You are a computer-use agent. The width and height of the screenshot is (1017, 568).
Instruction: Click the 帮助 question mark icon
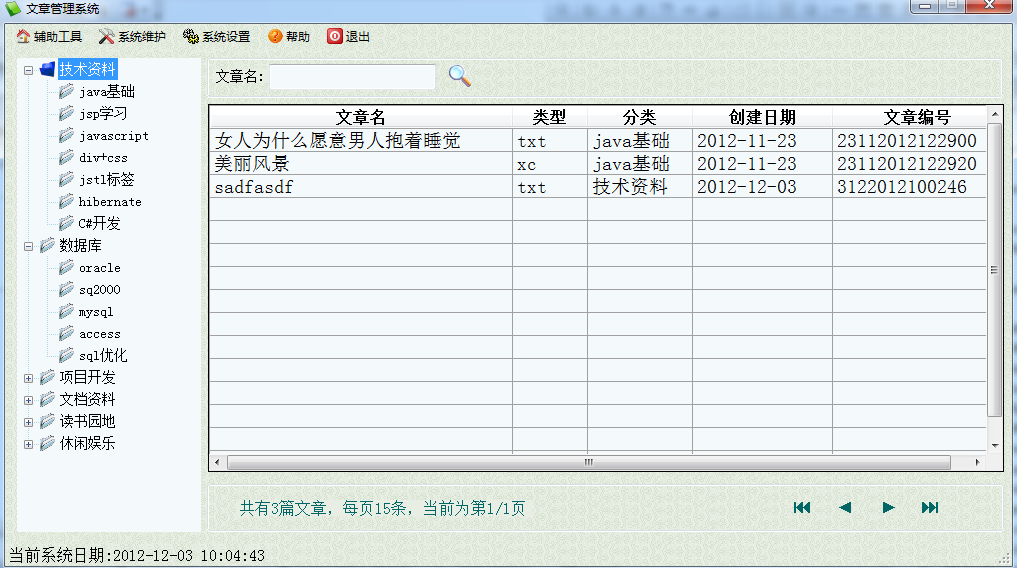275,36
